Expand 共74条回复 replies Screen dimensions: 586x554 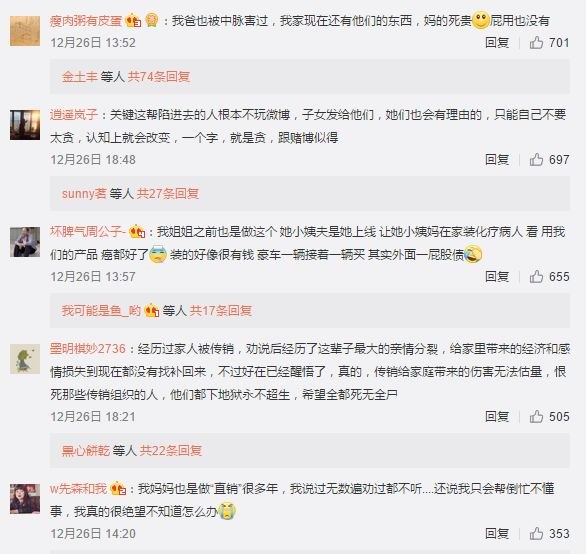(x=159, y=77)
